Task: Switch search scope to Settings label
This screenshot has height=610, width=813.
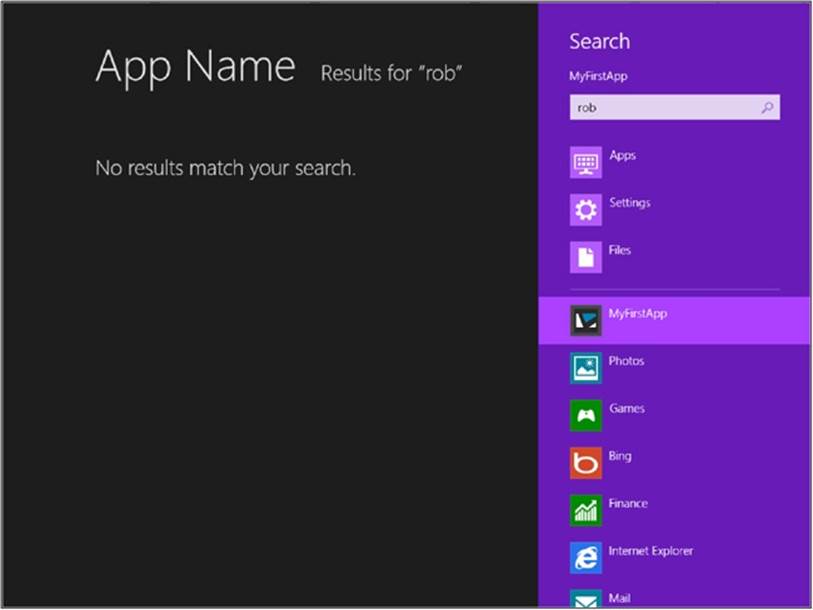Action: (x=629, y=203)
